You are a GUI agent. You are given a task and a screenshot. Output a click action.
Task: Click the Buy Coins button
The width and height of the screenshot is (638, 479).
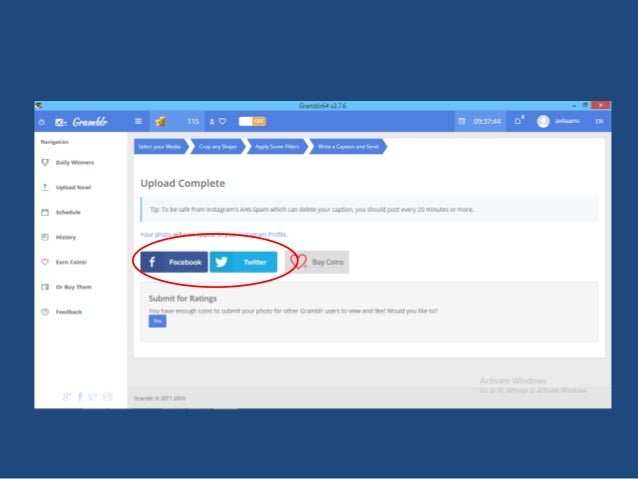318,262
